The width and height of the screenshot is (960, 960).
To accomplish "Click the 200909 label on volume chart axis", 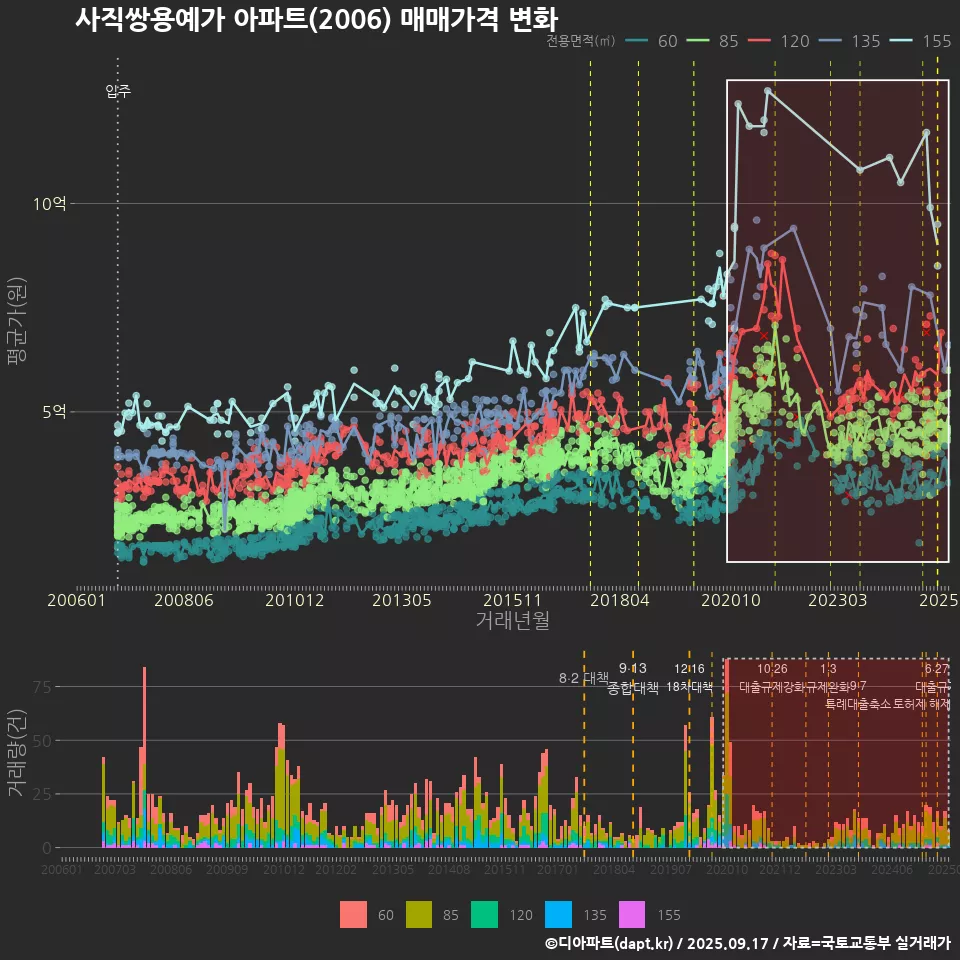I will 227,869.
